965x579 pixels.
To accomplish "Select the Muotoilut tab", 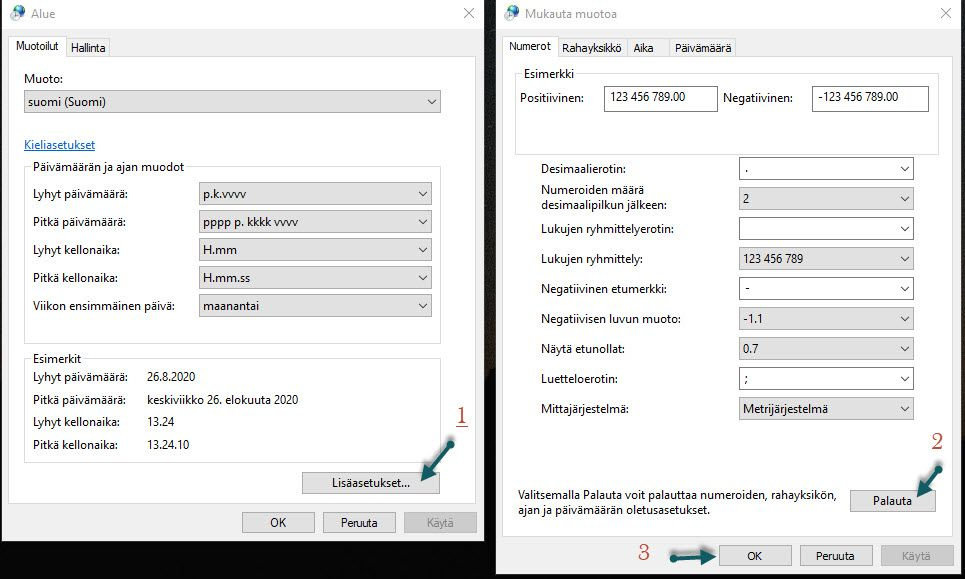I will pos(37,46).
